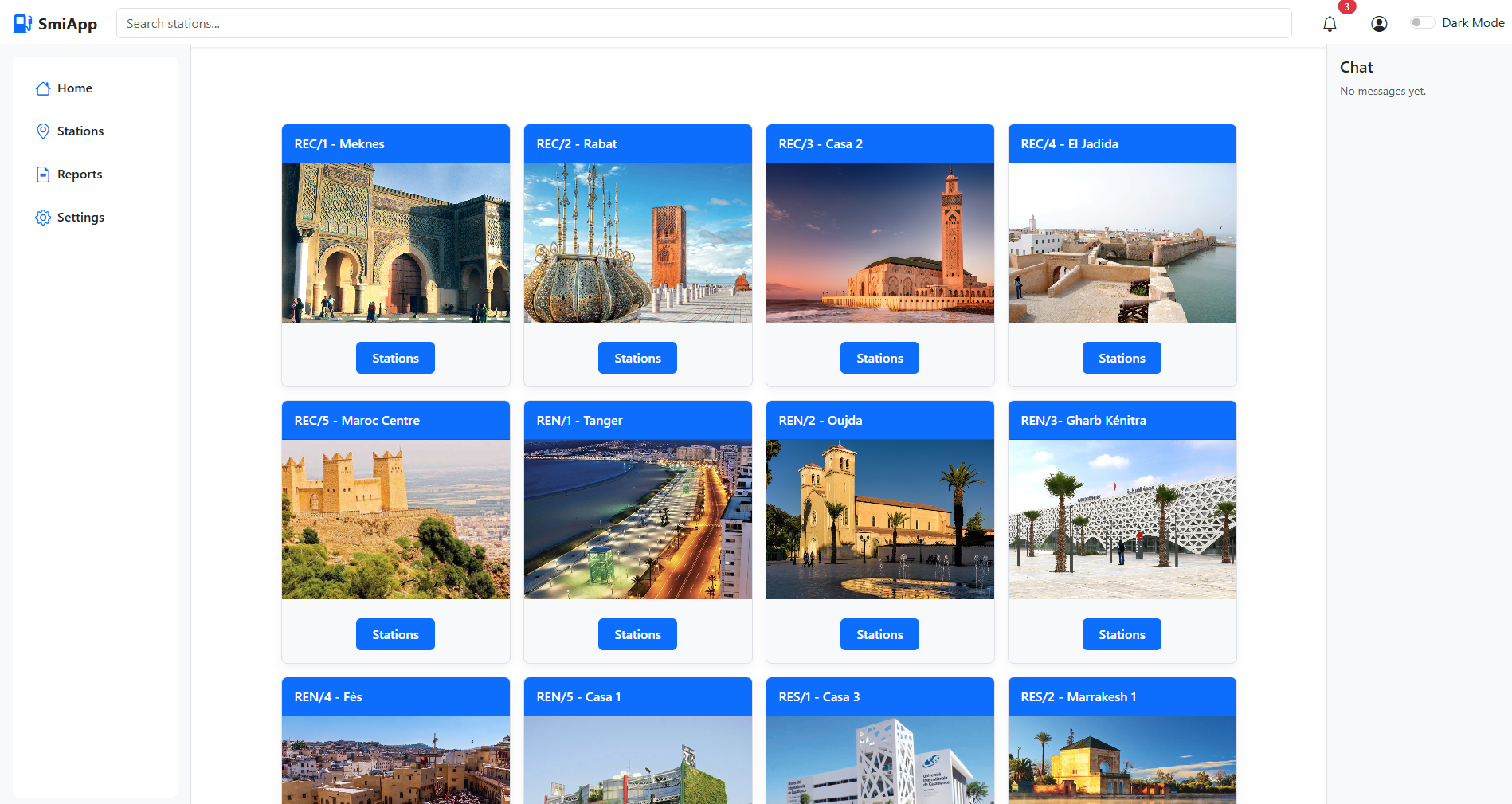
Task: Click into the Search stations field
Action: [703, 24]
